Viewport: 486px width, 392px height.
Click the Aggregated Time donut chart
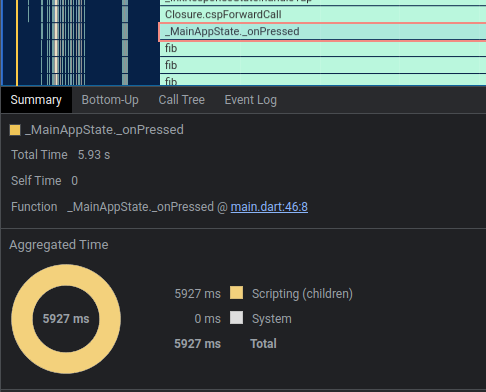click(66, 319)
